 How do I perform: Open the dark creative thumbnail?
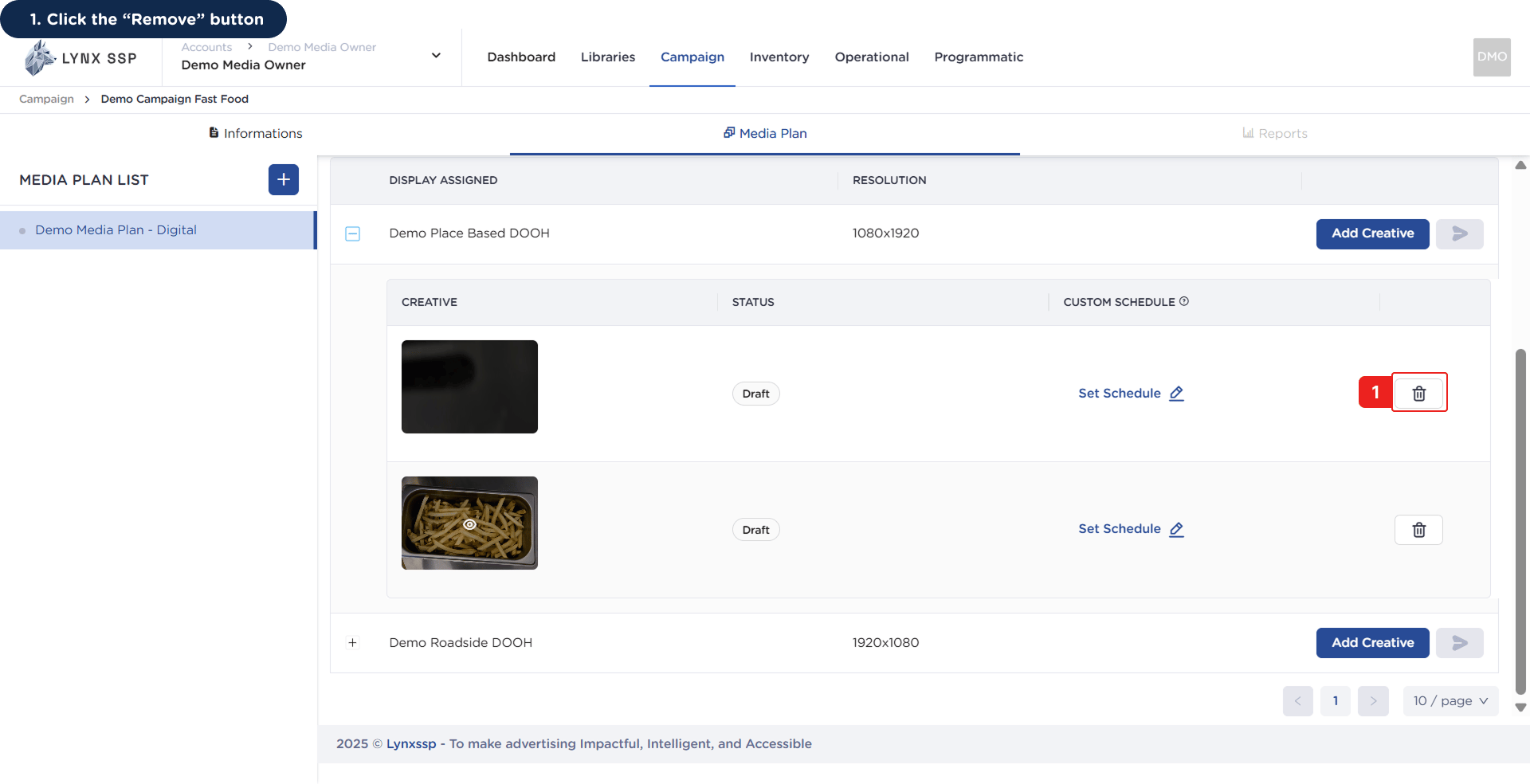point(469,386)
